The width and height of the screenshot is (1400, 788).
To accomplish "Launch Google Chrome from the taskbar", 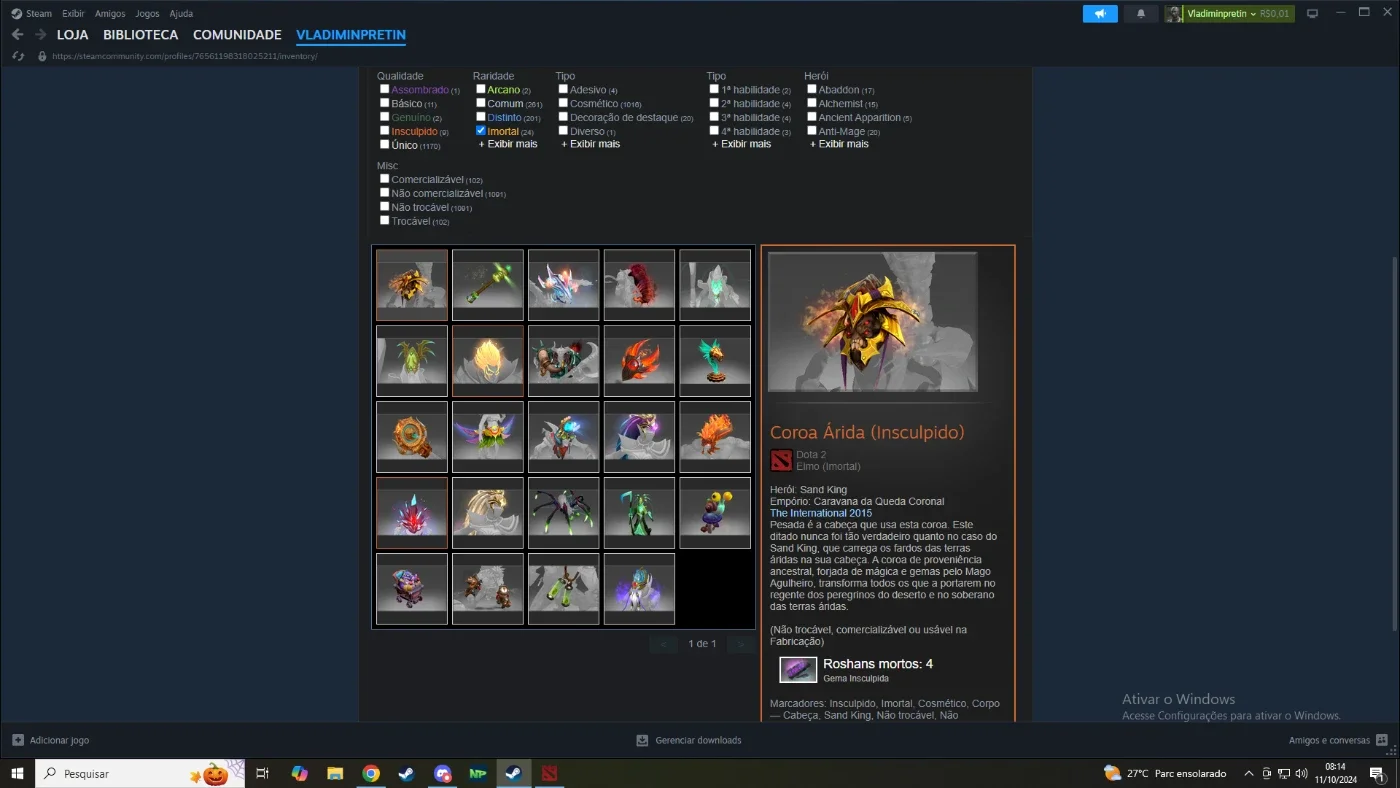I will tap(371, 773).
